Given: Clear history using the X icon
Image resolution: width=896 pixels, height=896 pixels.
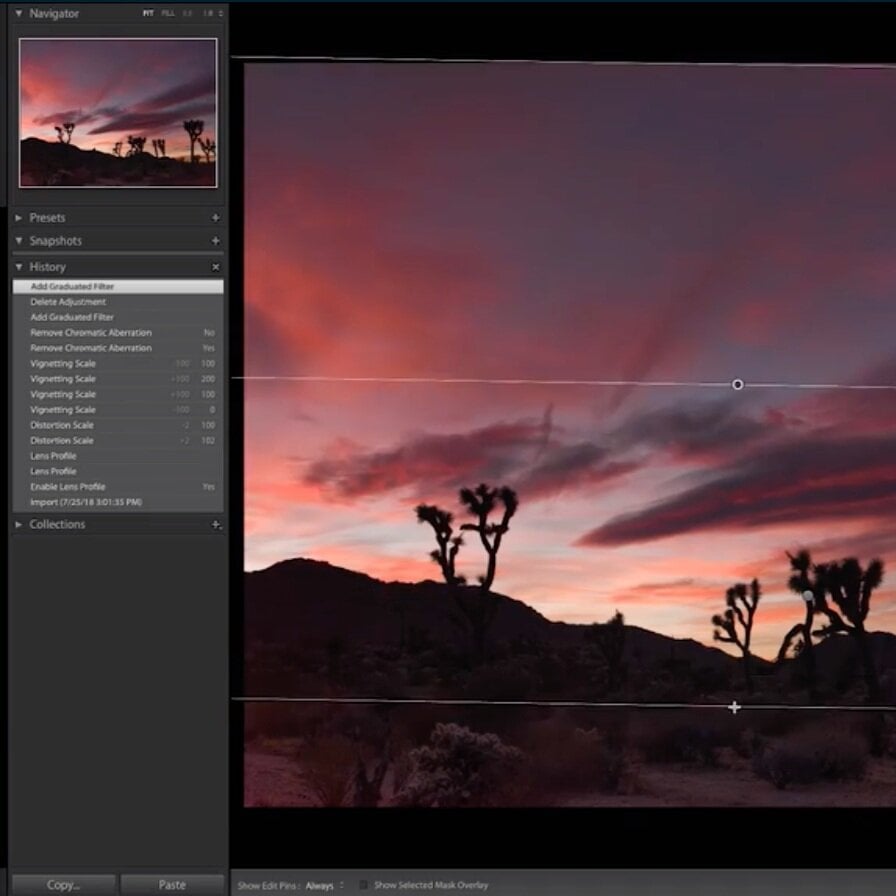Looking at the screenshot, I should point(215,268).
